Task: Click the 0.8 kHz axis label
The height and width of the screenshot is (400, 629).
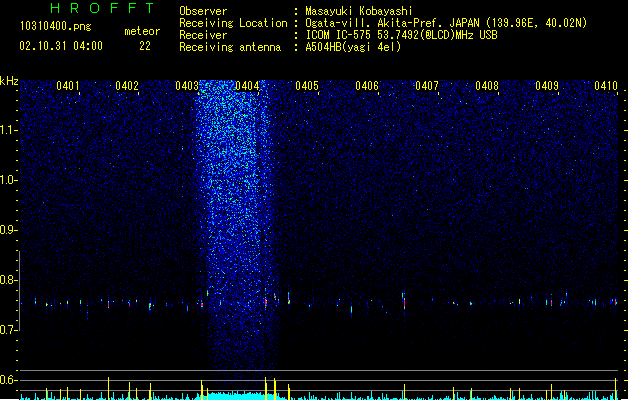Action: tap(8, 280)
